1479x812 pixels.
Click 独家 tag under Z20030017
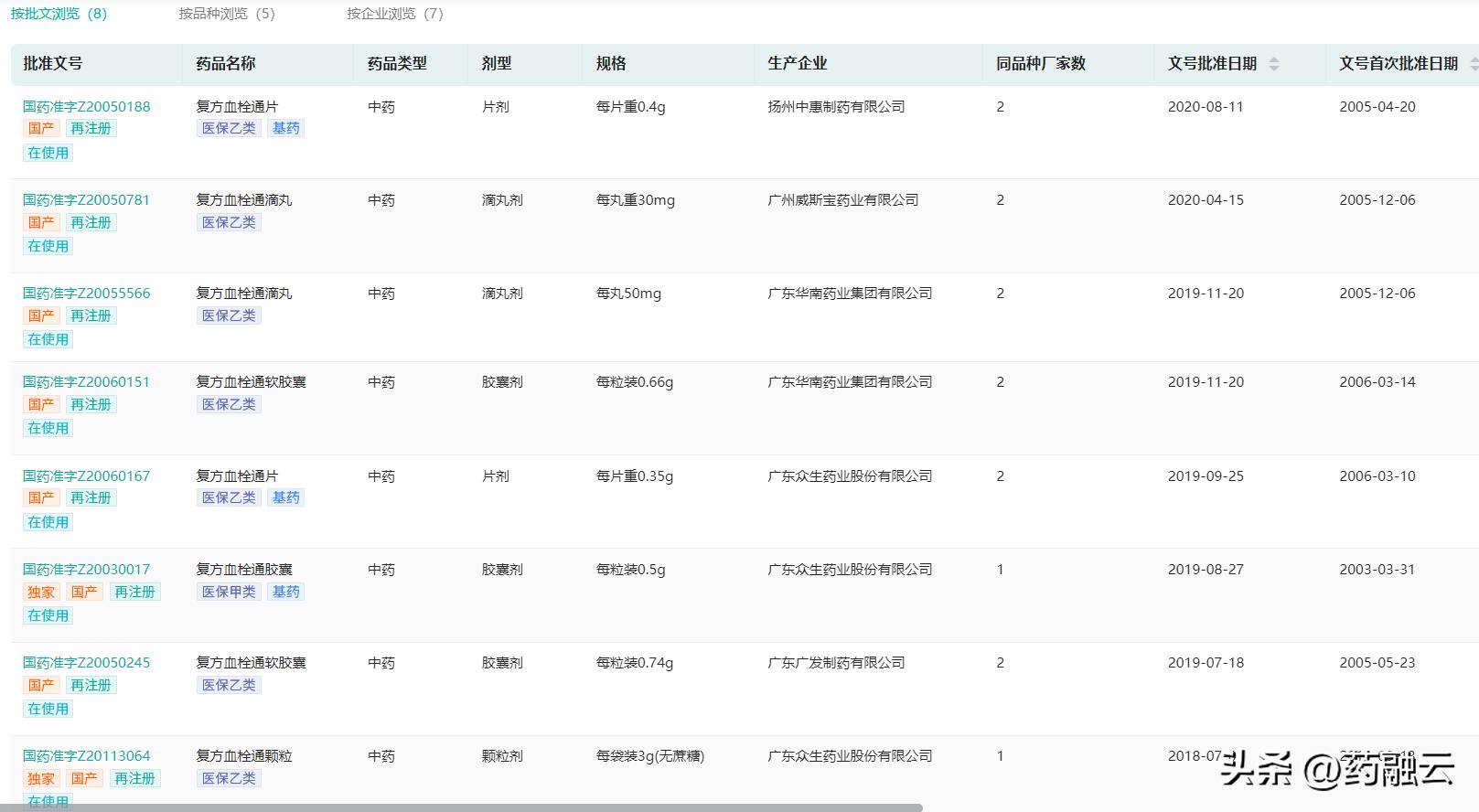point(41,592)
